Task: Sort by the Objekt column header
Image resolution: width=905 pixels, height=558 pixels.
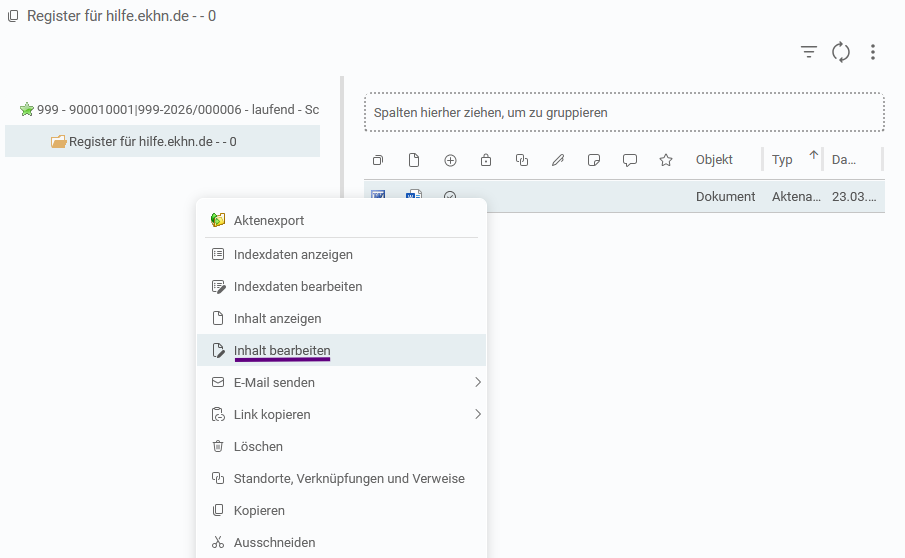Action: point(714,160)
